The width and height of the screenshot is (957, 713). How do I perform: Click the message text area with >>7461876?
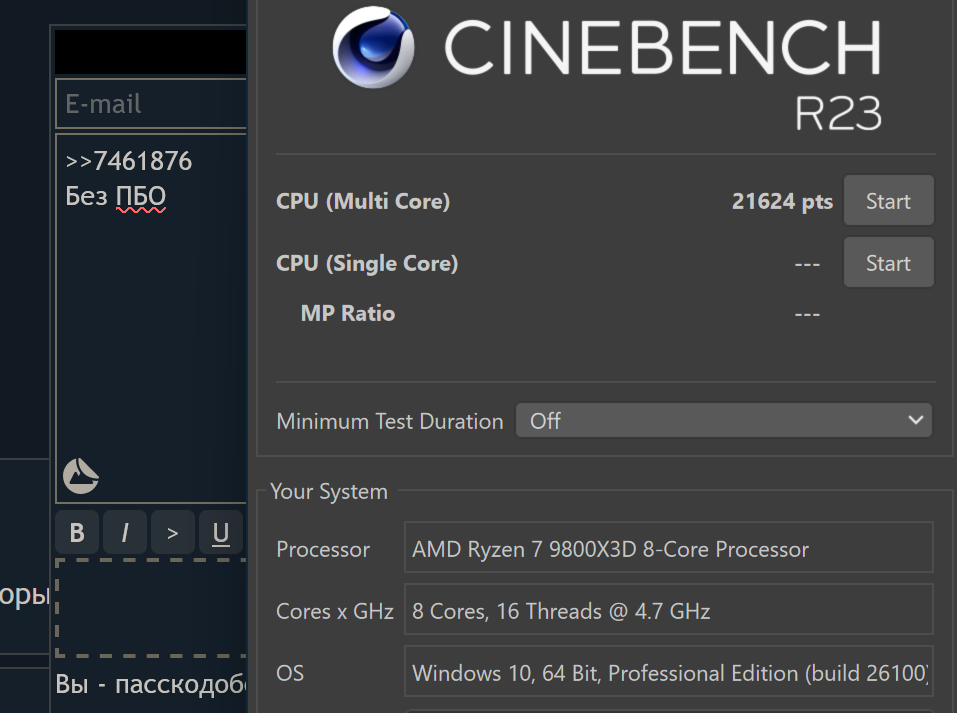pyautogui.click(x=151, y=319)
